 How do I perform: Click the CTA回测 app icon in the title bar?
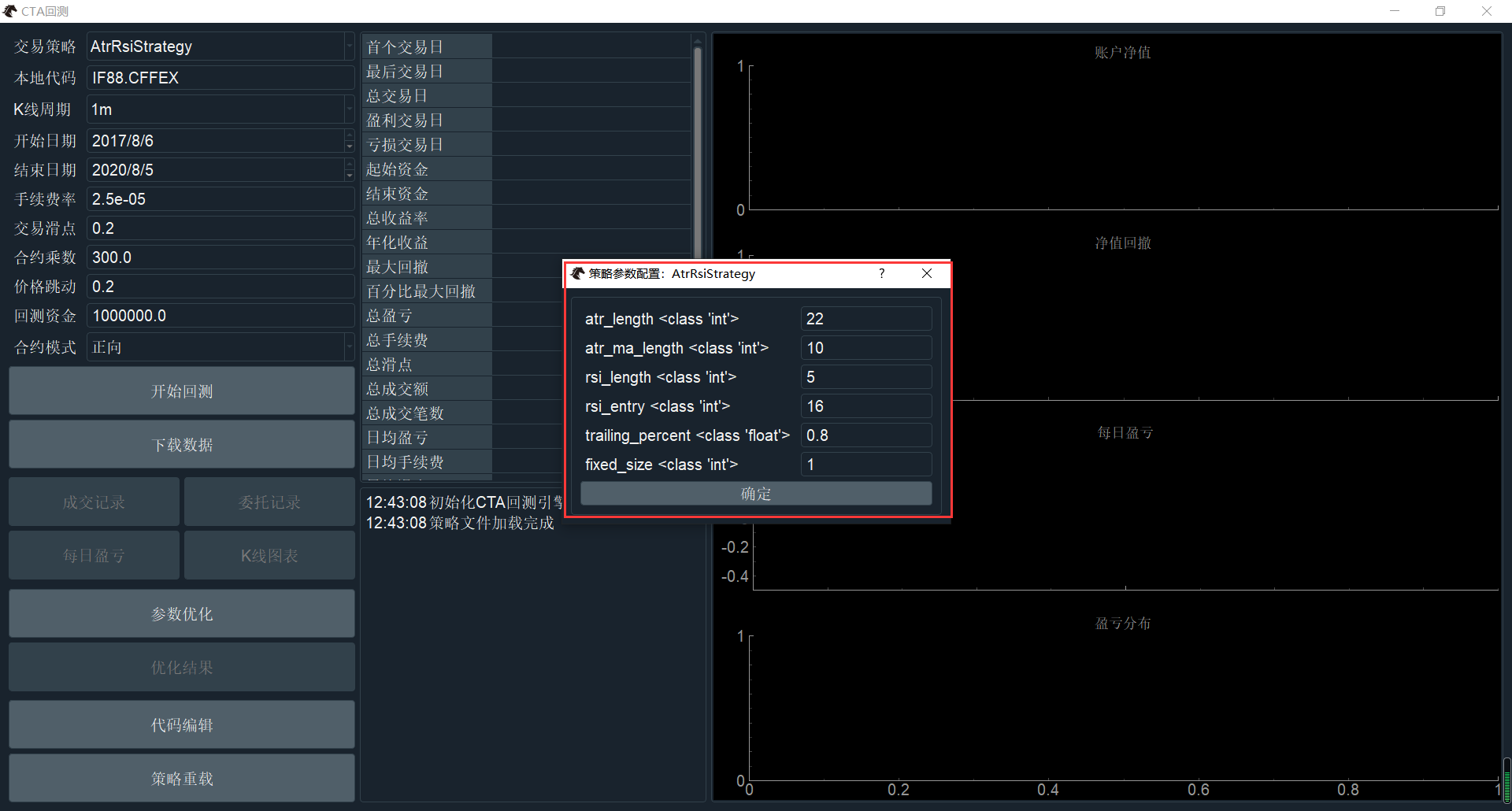[9, 10]
